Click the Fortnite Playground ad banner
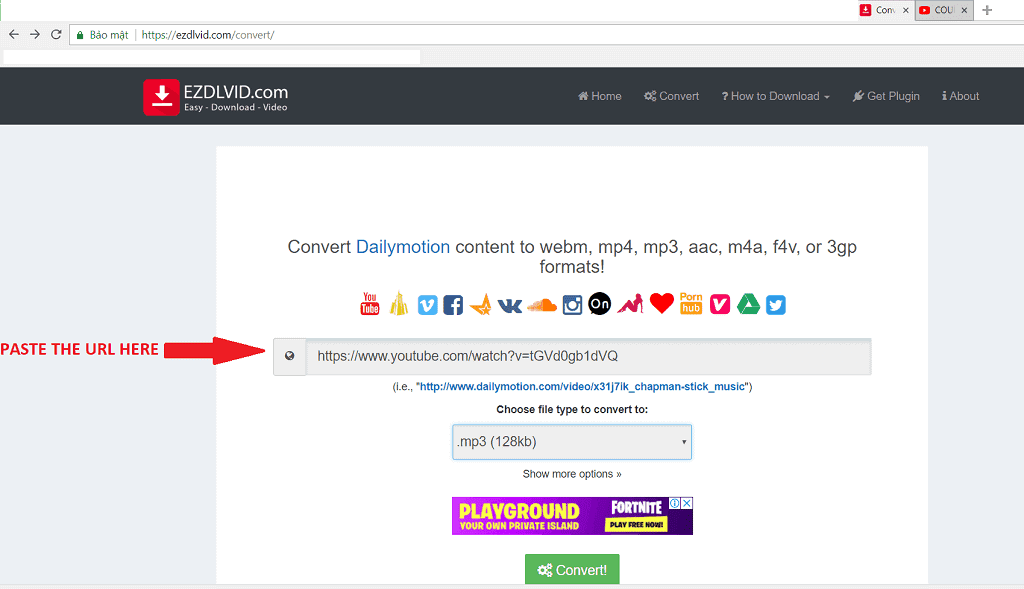 (572, 516)
